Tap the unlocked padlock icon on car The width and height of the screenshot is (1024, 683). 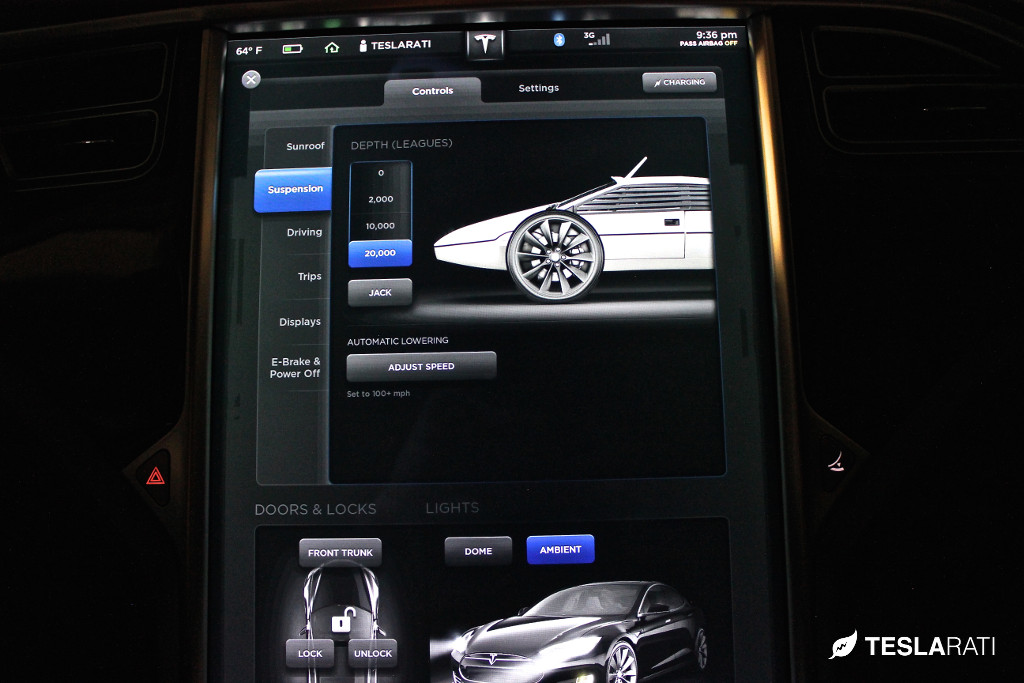click(342, 620)
